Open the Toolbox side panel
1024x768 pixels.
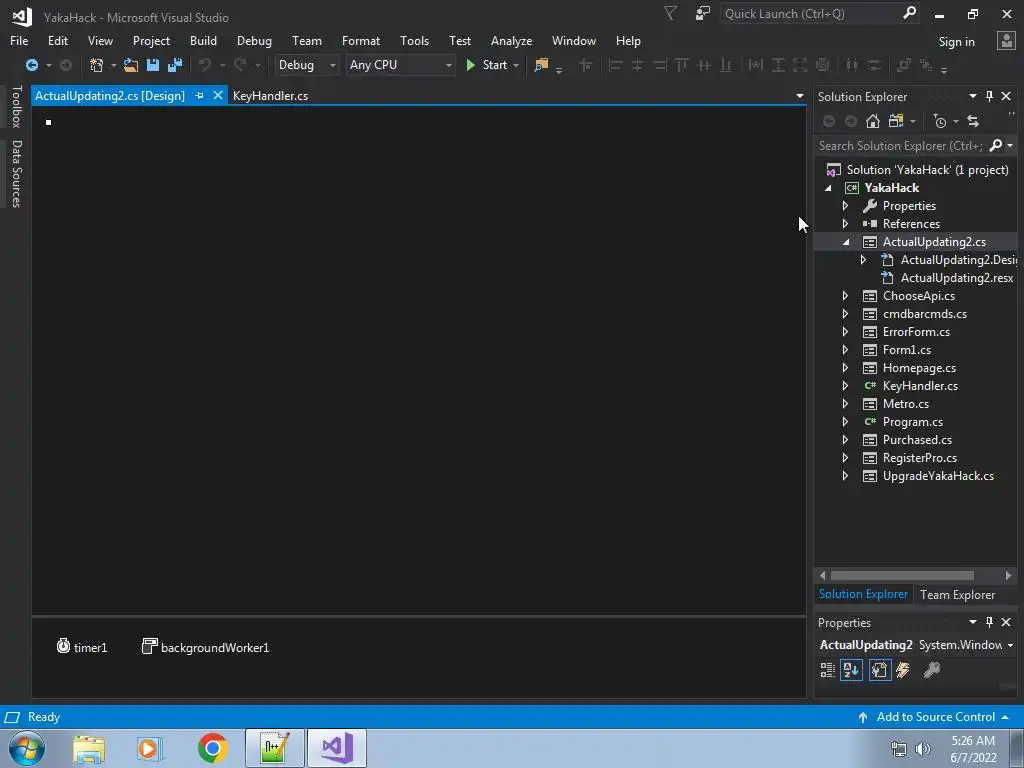[x=16, y=106]
